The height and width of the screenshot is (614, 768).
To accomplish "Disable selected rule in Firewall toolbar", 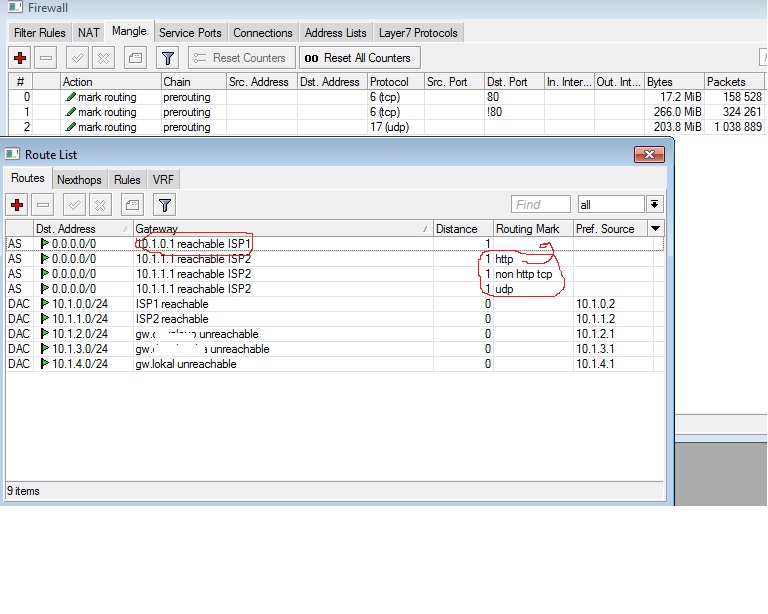I will [x=103, y=58].
